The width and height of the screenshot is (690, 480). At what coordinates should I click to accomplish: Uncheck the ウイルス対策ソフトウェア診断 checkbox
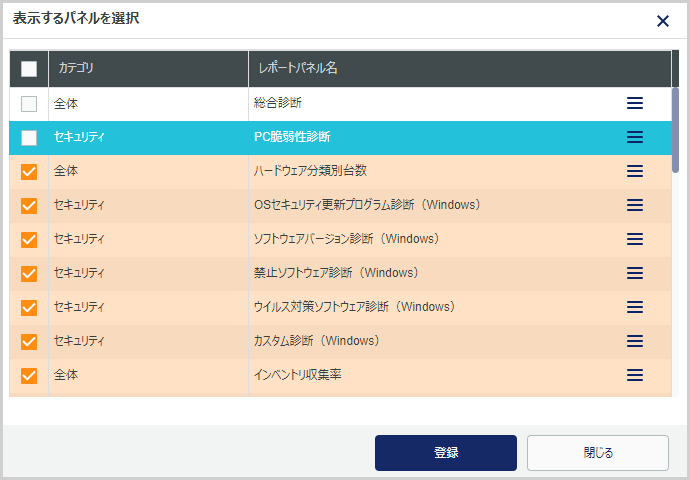pos(29,308)
